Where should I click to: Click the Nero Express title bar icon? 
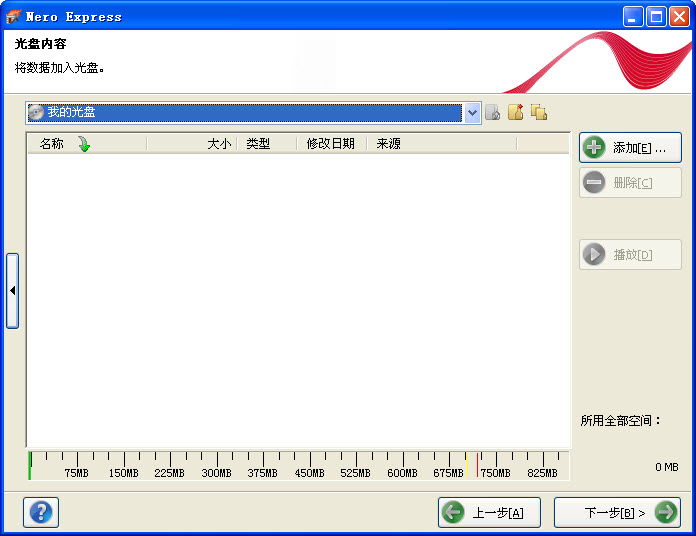click(13, 16)
